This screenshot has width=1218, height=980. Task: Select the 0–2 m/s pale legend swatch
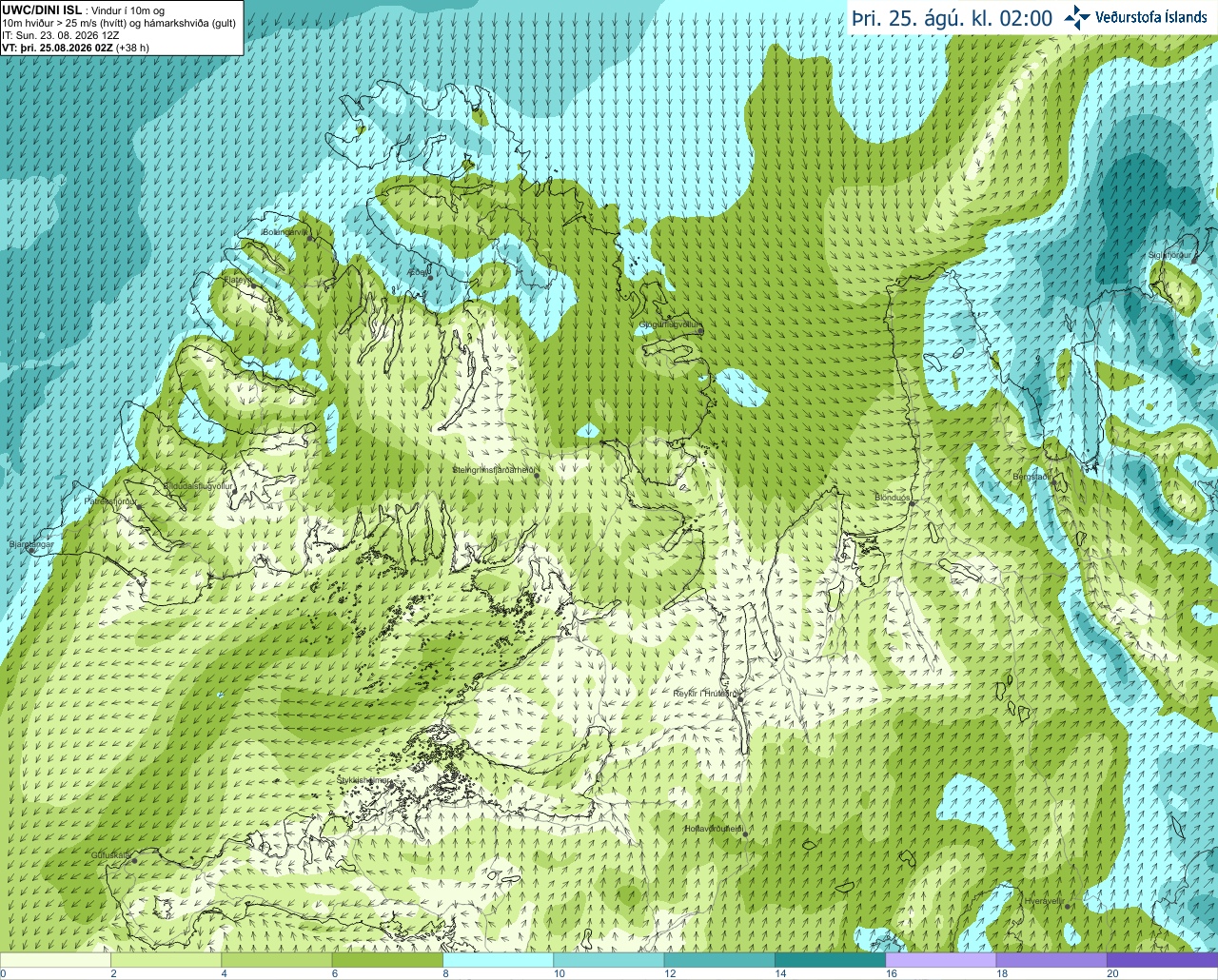click(55, 960)
